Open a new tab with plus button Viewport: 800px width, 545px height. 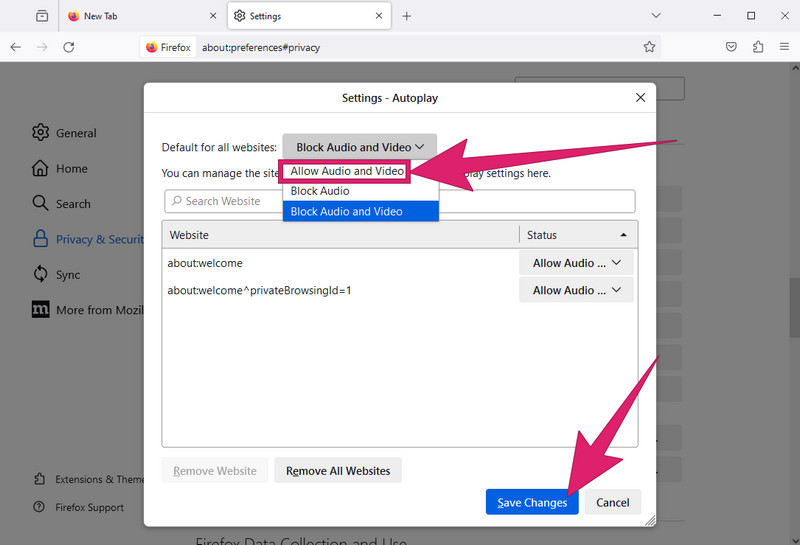(406, 16)
